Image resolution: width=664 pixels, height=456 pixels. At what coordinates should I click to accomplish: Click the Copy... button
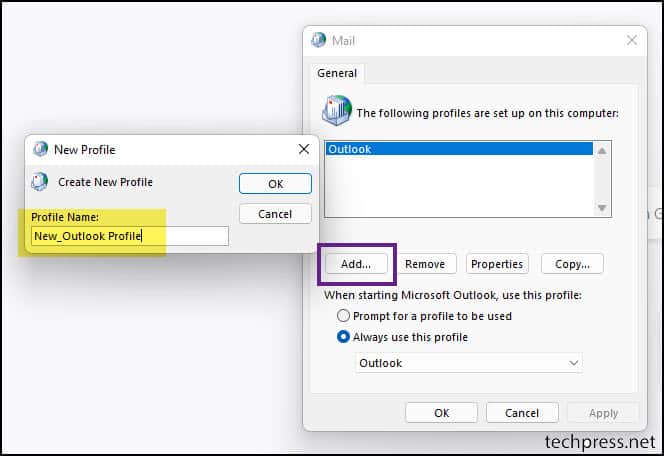coord(572,264)
